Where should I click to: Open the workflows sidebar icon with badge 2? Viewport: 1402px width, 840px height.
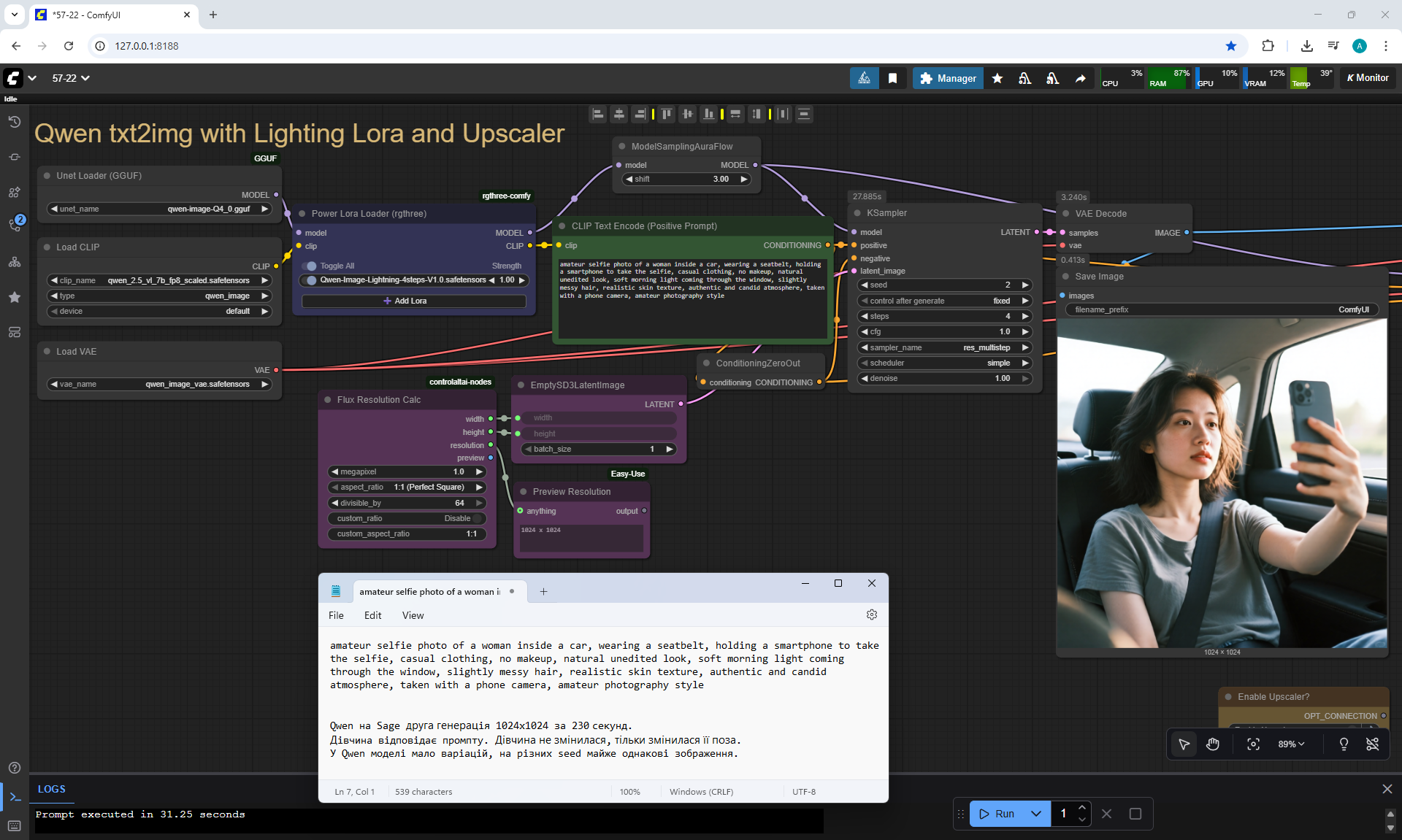[x=15, y=223]
